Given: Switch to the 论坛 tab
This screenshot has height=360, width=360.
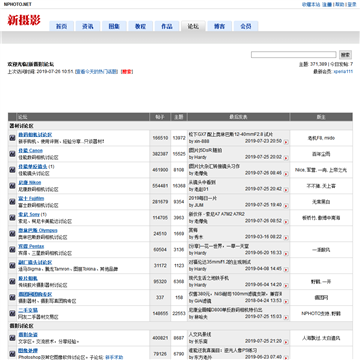Looking at the screenshot, I should (x=193, y=26).
